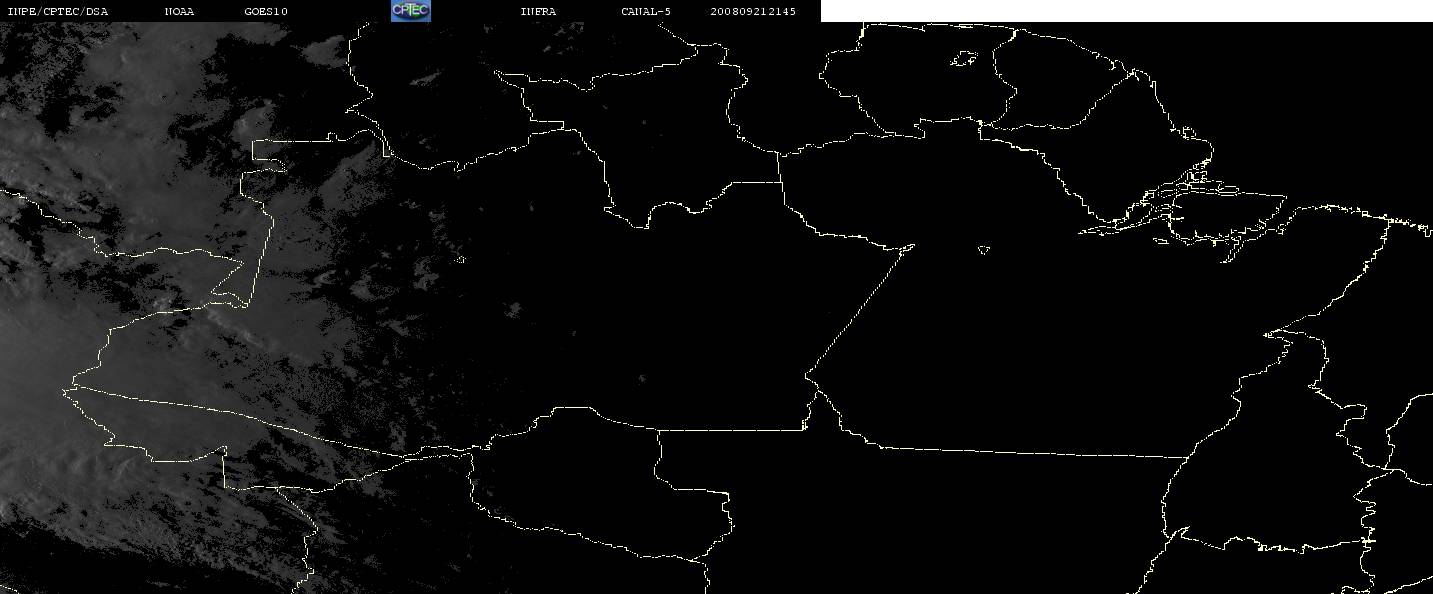The width and height of the screenshot is (1433, 594).
Task: Click the GOES10 satellite label
Action: pos(266,11)
